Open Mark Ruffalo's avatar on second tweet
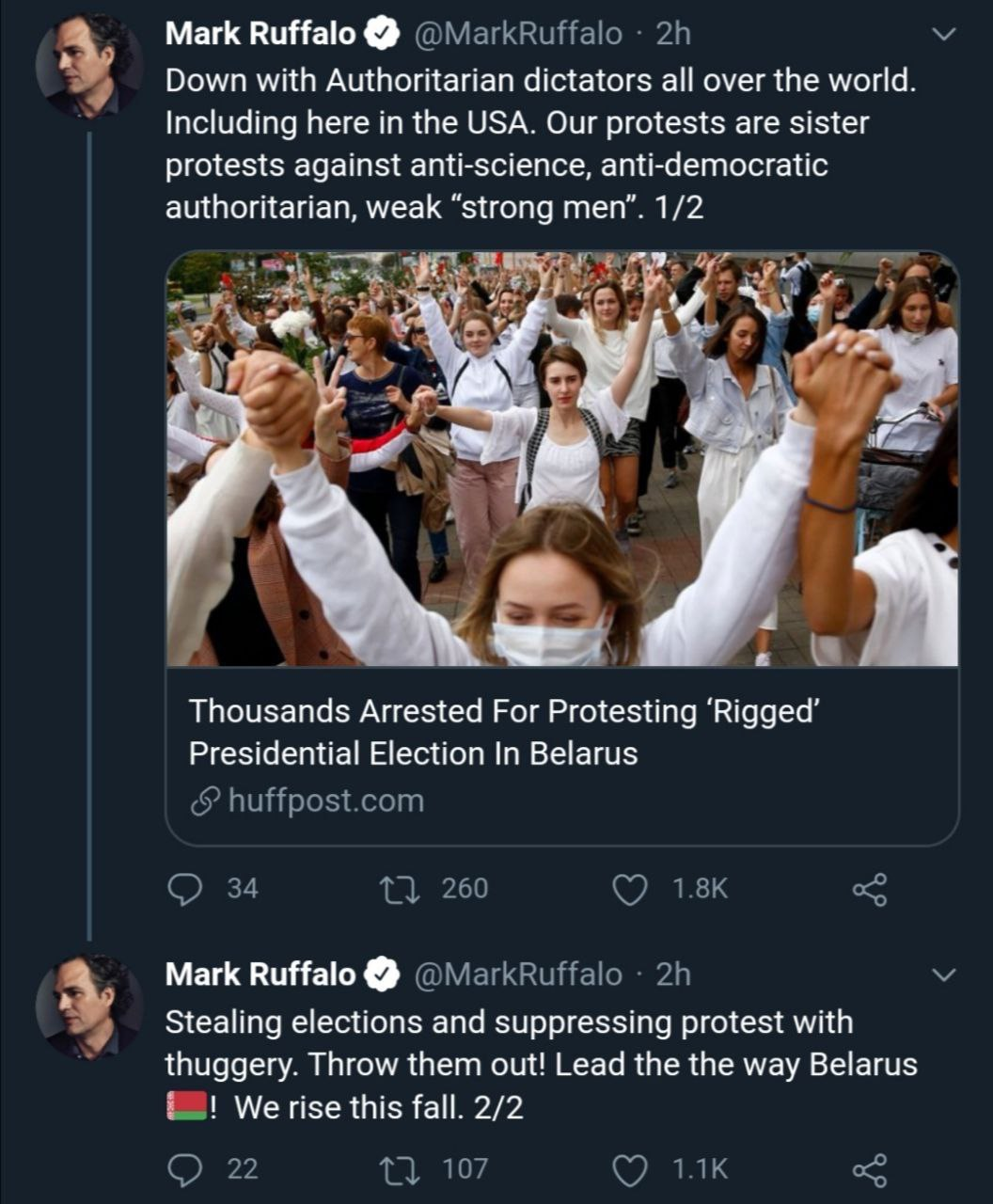The width and height of the screenshot is (993, 1204). (89, 1006)
